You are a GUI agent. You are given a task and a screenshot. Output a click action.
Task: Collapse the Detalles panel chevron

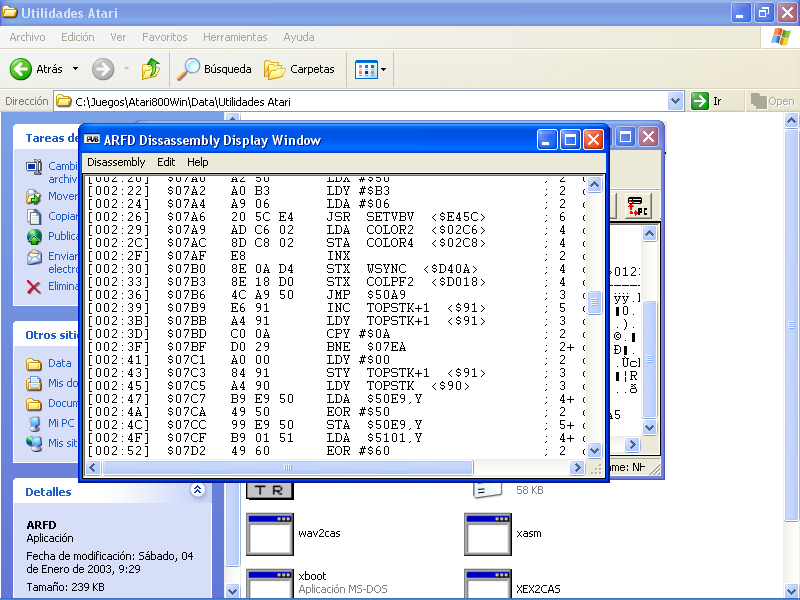tap(197, 490)
